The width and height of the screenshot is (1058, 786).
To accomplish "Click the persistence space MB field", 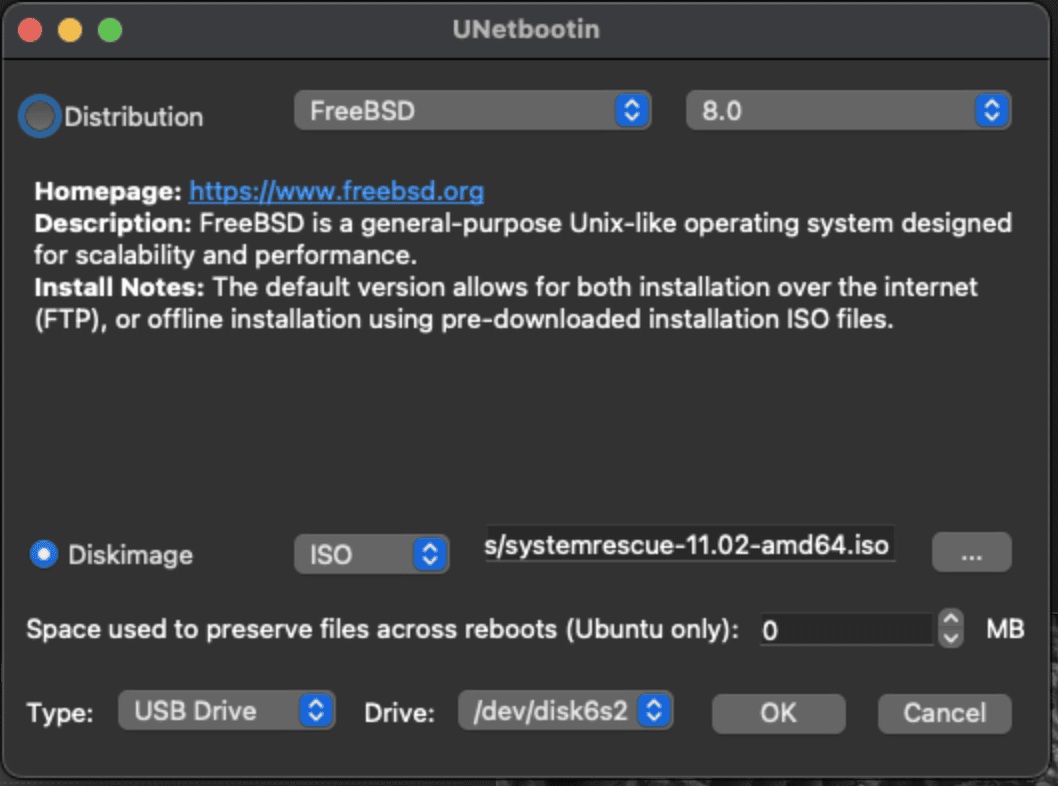I will tap(846, 630).
